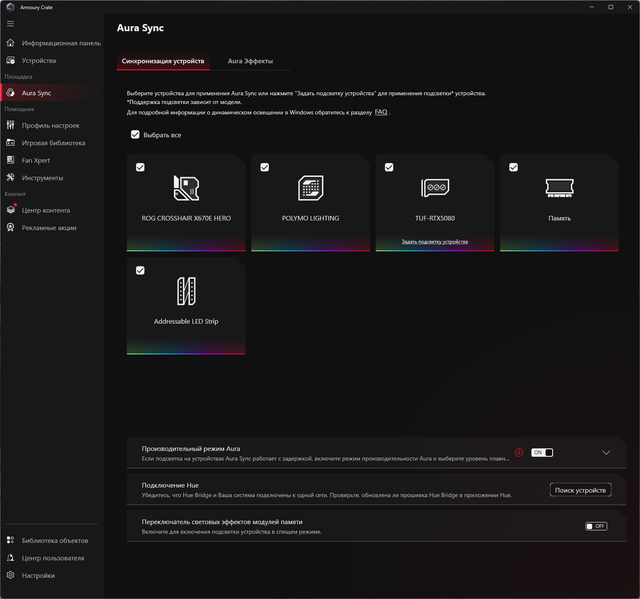Uncheck the Память device checkbox
640x599 pixels.
pos(513,167)
